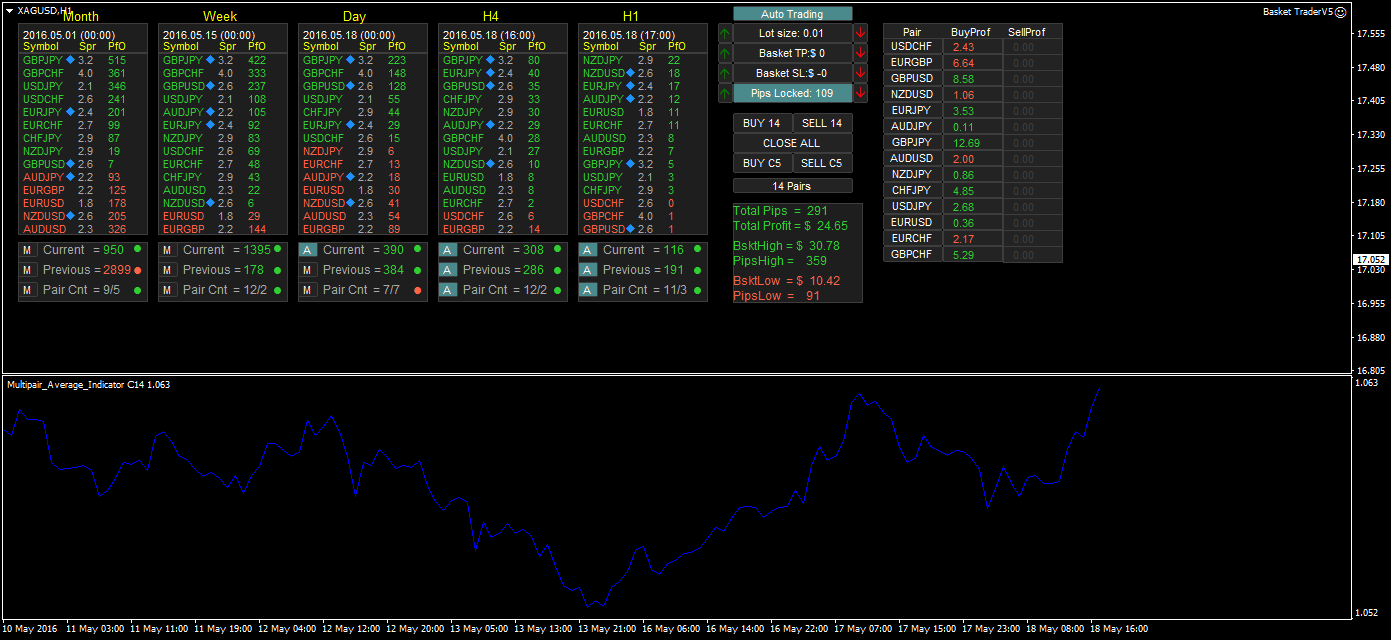Open the XAGUSD,H1 chart triangle menu
Viewport: 1391px width, 640px height.
(x=10, y=10)
